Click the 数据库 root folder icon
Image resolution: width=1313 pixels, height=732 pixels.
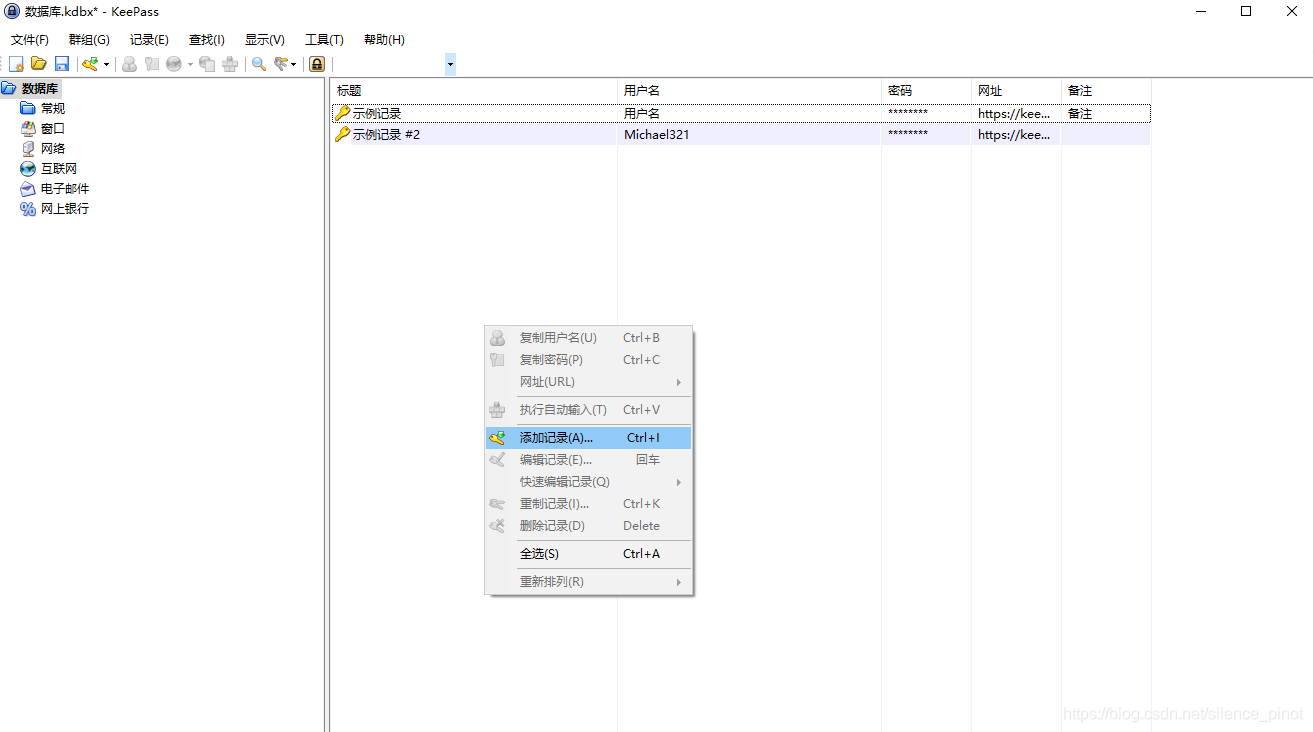click(x=9, y=89)
